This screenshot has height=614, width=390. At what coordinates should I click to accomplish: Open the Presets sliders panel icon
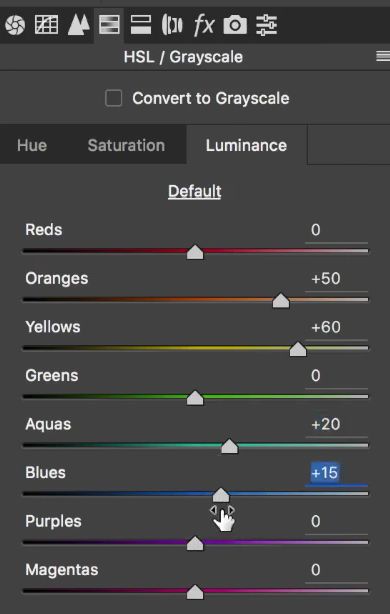(267, 25)
